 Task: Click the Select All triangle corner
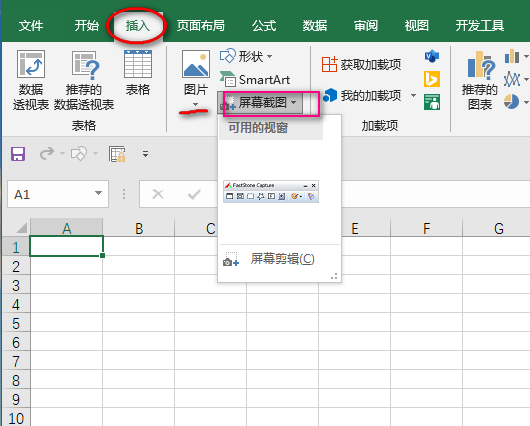22,228
